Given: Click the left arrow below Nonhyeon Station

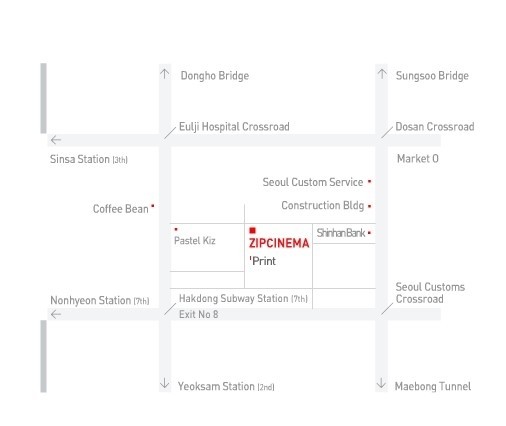Looking at the screenshot, I should [x=56, y=314].
